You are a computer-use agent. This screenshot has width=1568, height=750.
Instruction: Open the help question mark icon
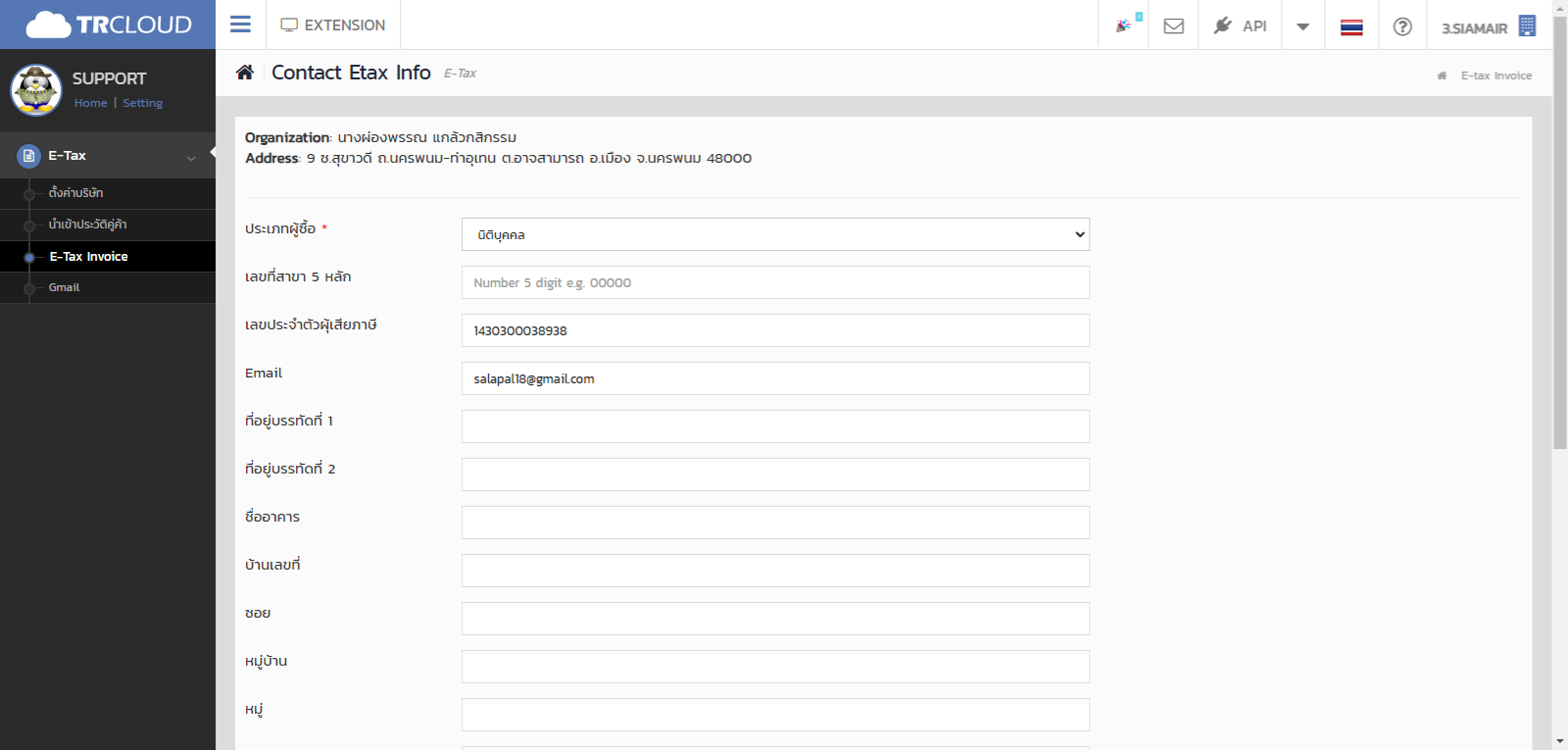coord(1402,26)
